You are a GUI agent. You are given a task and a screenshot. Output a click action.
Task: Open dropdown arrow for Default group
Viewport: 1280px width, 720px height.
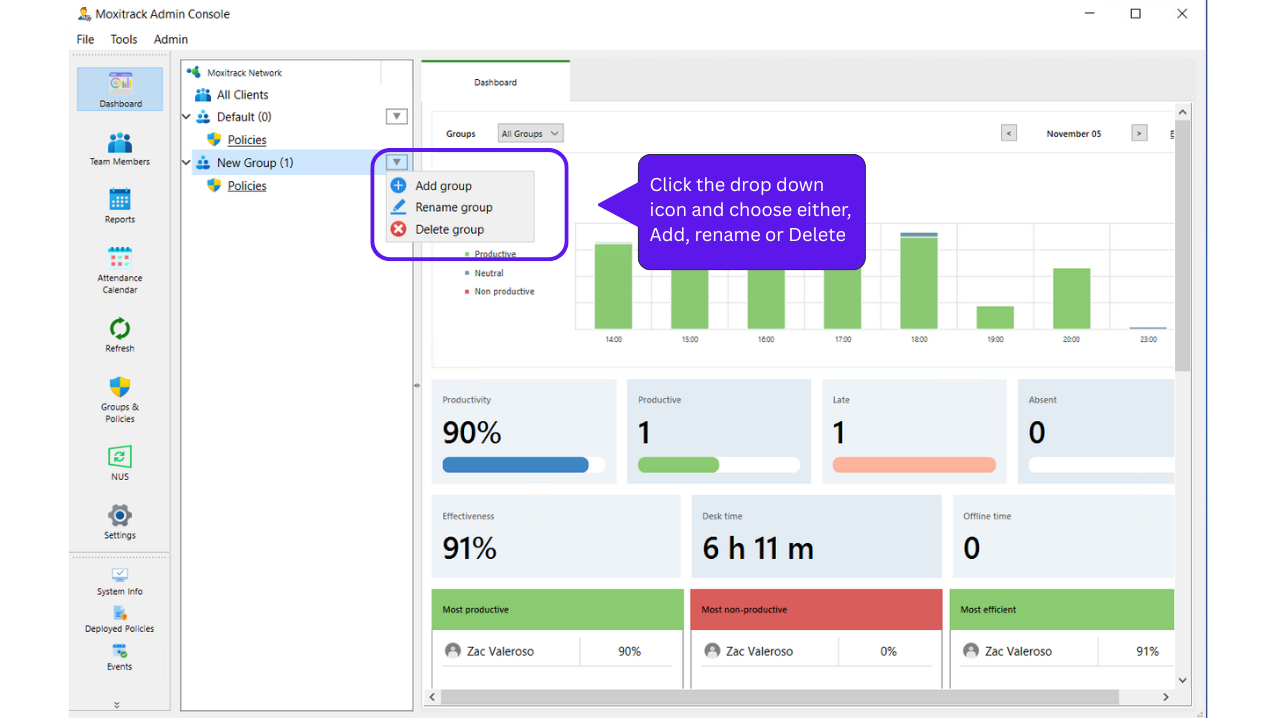[397, 117]
